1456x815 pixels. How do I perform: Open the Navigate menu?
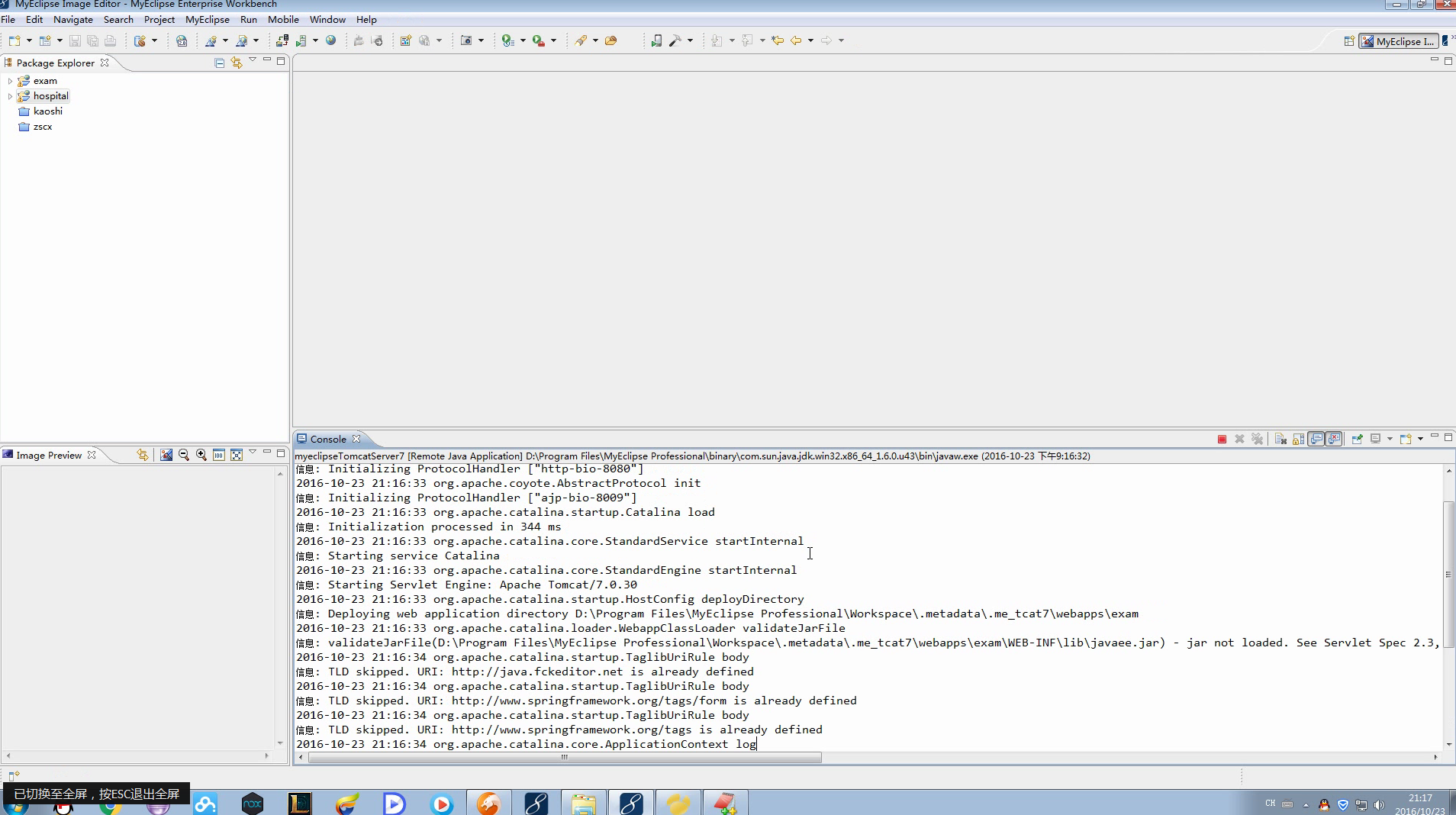point(73,19)
